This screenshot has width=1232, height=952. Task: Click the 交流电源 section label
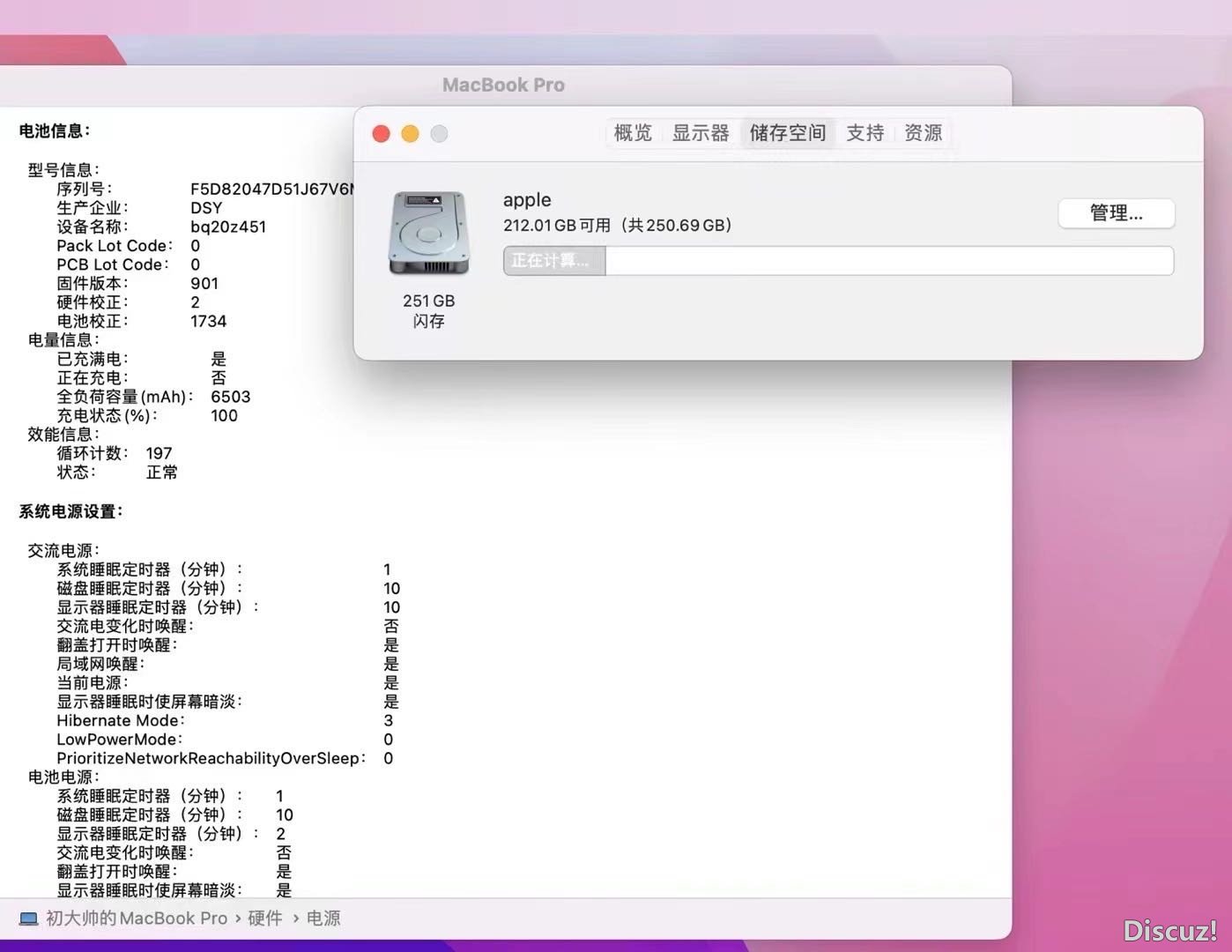[x=63, y=550]
